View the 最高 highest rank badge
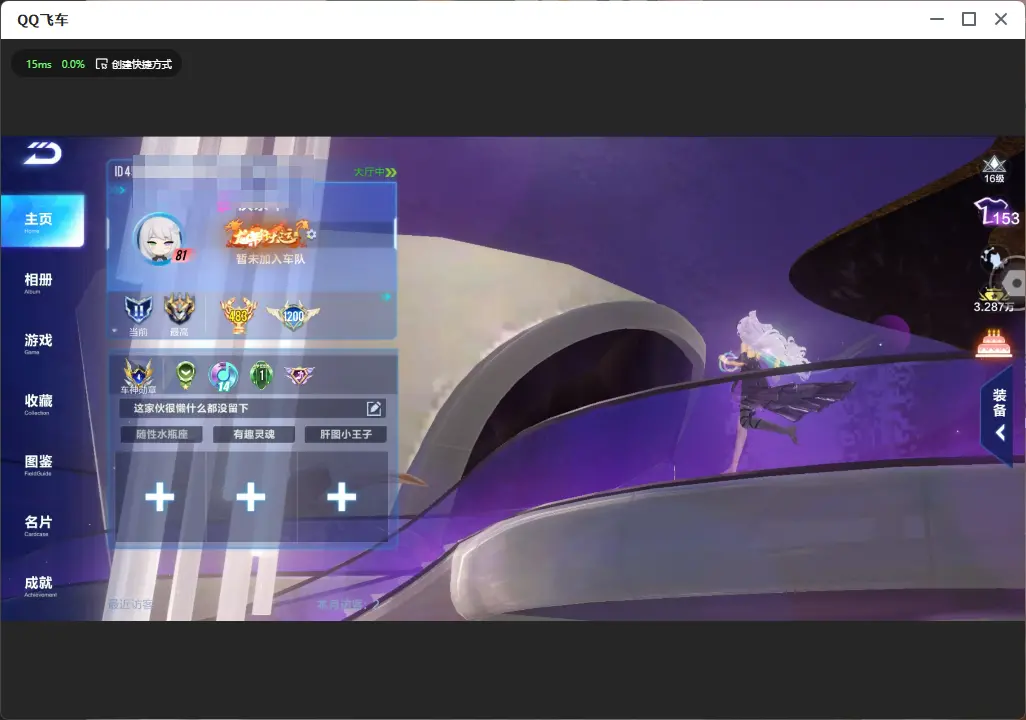 [179, 309]
